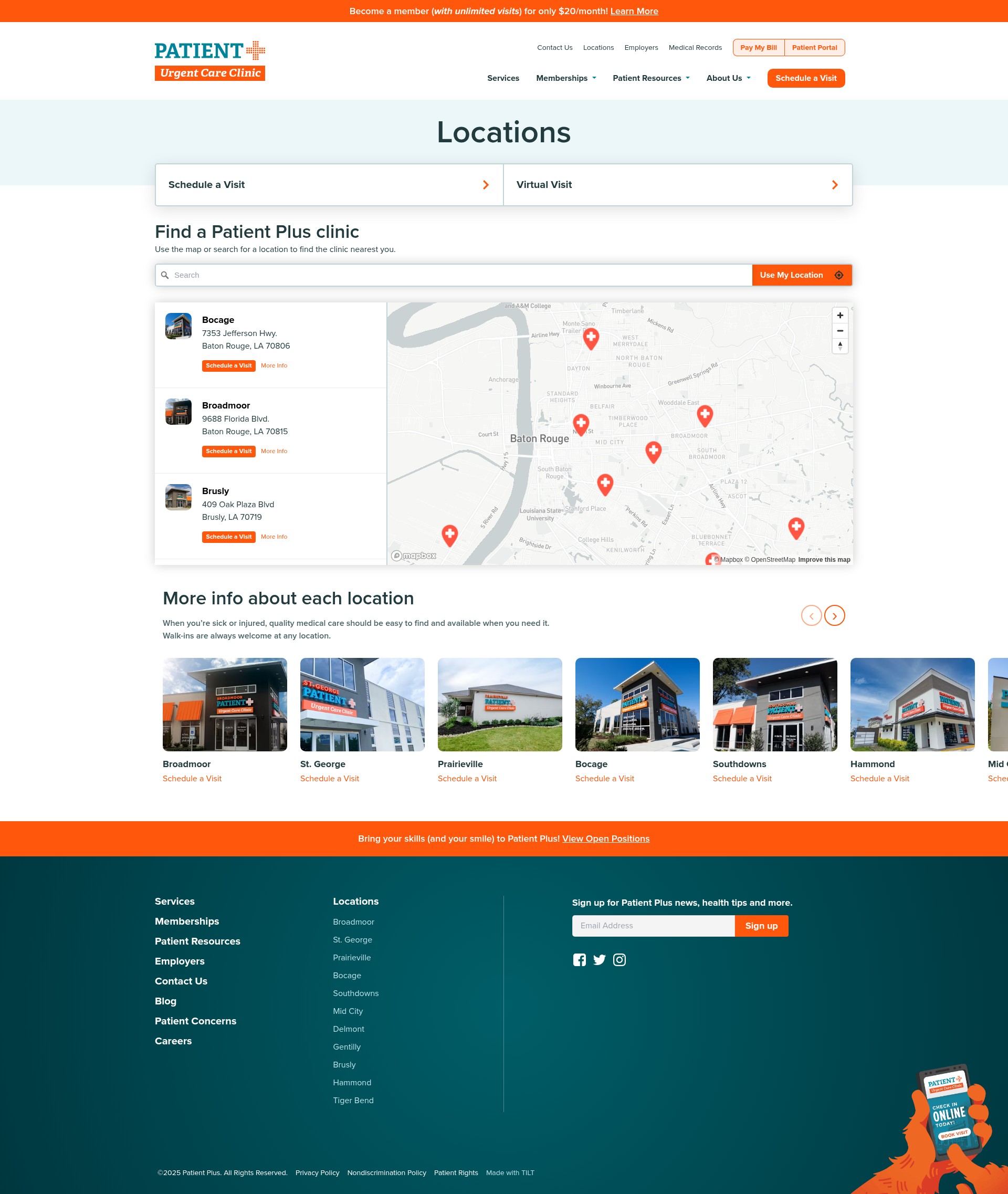1008x1194 pixels.
Task: Click the map pin near Monte Sano
Action: [x=591, y=338]
